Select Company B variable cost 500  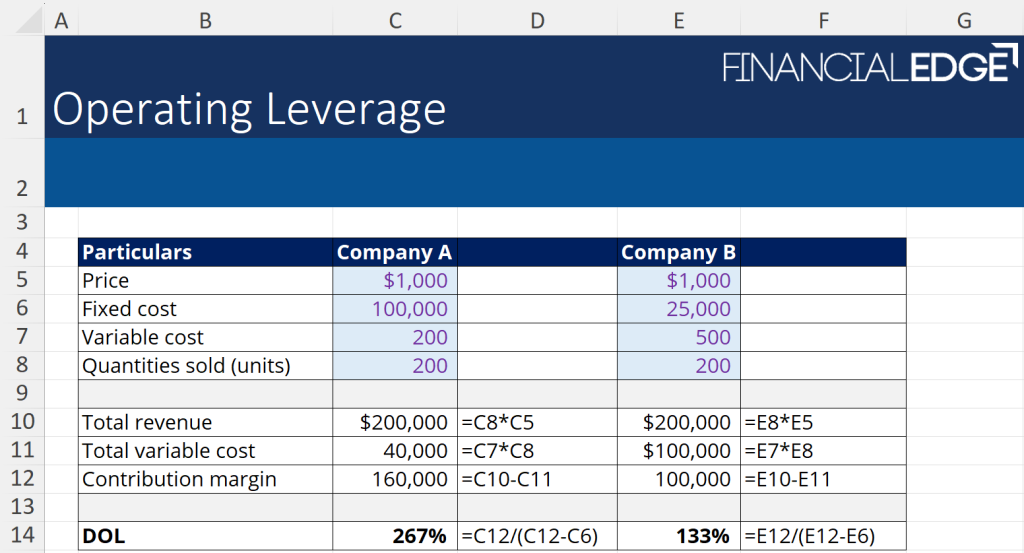(x=679, y=337)
